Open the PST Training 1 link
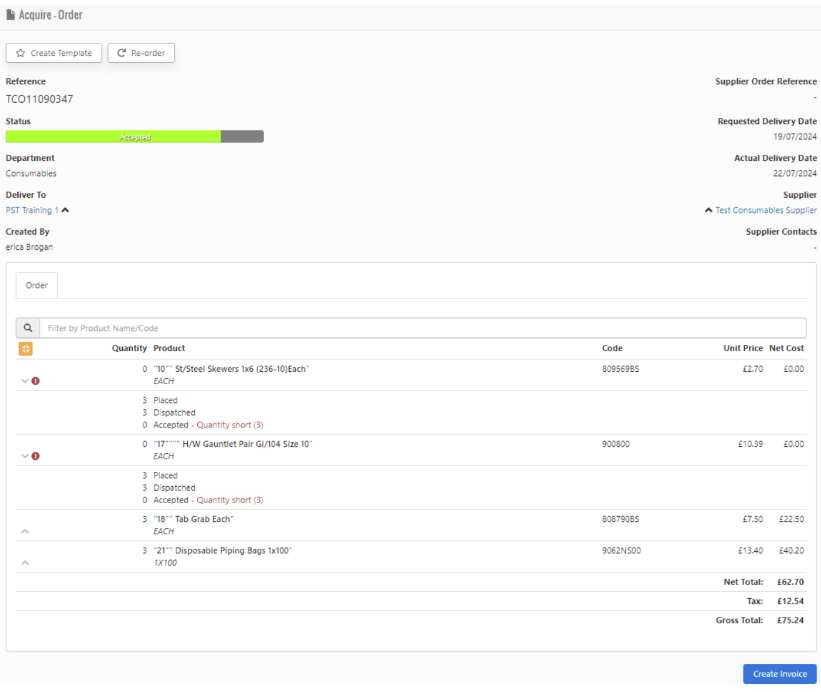The image size is (821, 692). click(x=32, y=210)
